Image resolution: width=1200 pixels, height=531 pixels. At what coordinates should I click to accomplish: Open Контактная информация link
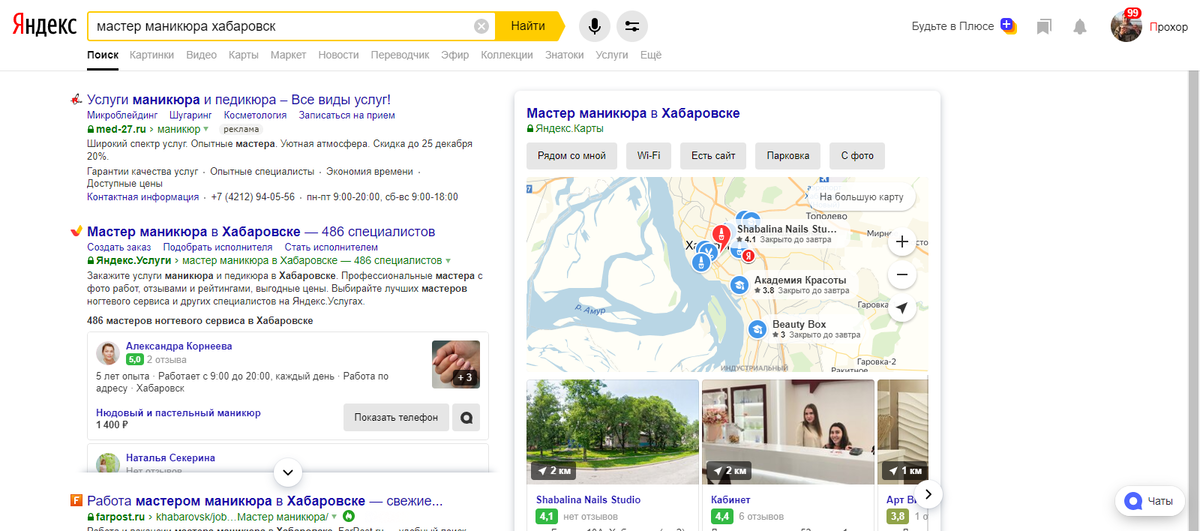pyautogui.click(x=143, y=197)
